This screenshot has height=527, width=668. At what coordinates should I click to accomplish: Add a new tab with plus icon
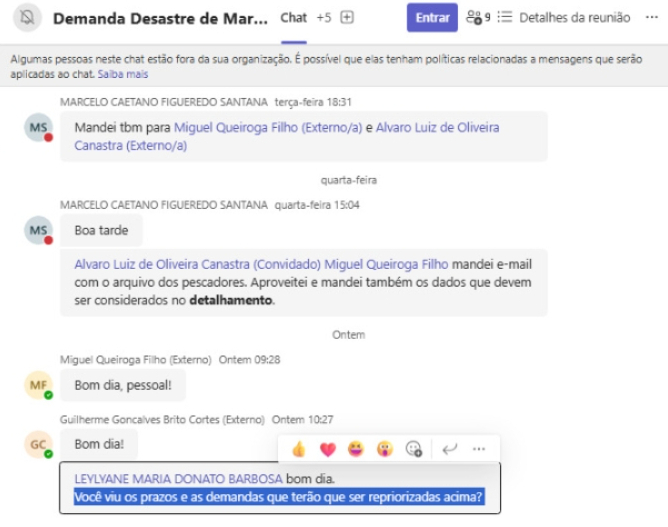pyautogui.click(x=347, y=17)
